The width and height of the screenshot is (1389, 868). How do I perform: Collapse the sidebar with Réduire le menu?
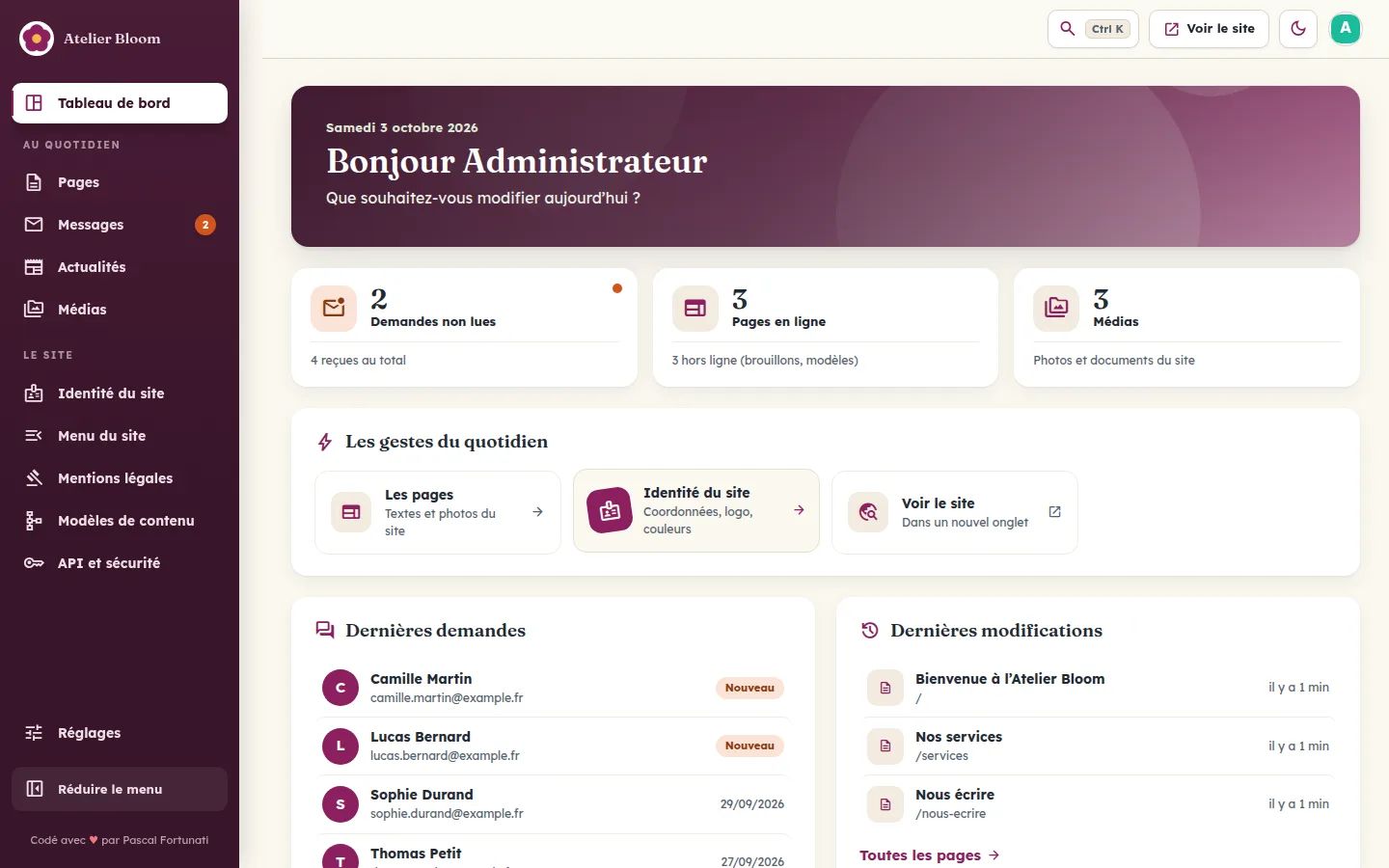point(120,789)
